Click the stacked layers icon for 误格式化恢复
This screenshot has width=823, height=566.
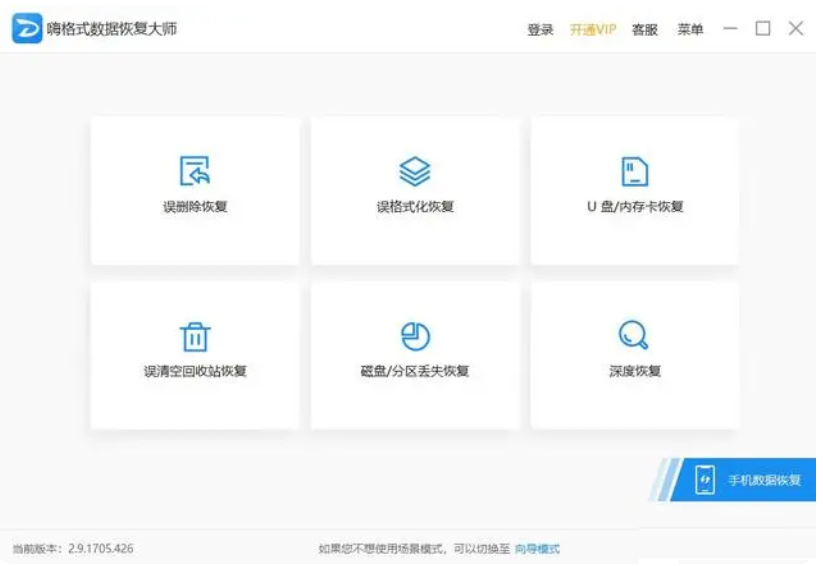[x=415, y=171]
